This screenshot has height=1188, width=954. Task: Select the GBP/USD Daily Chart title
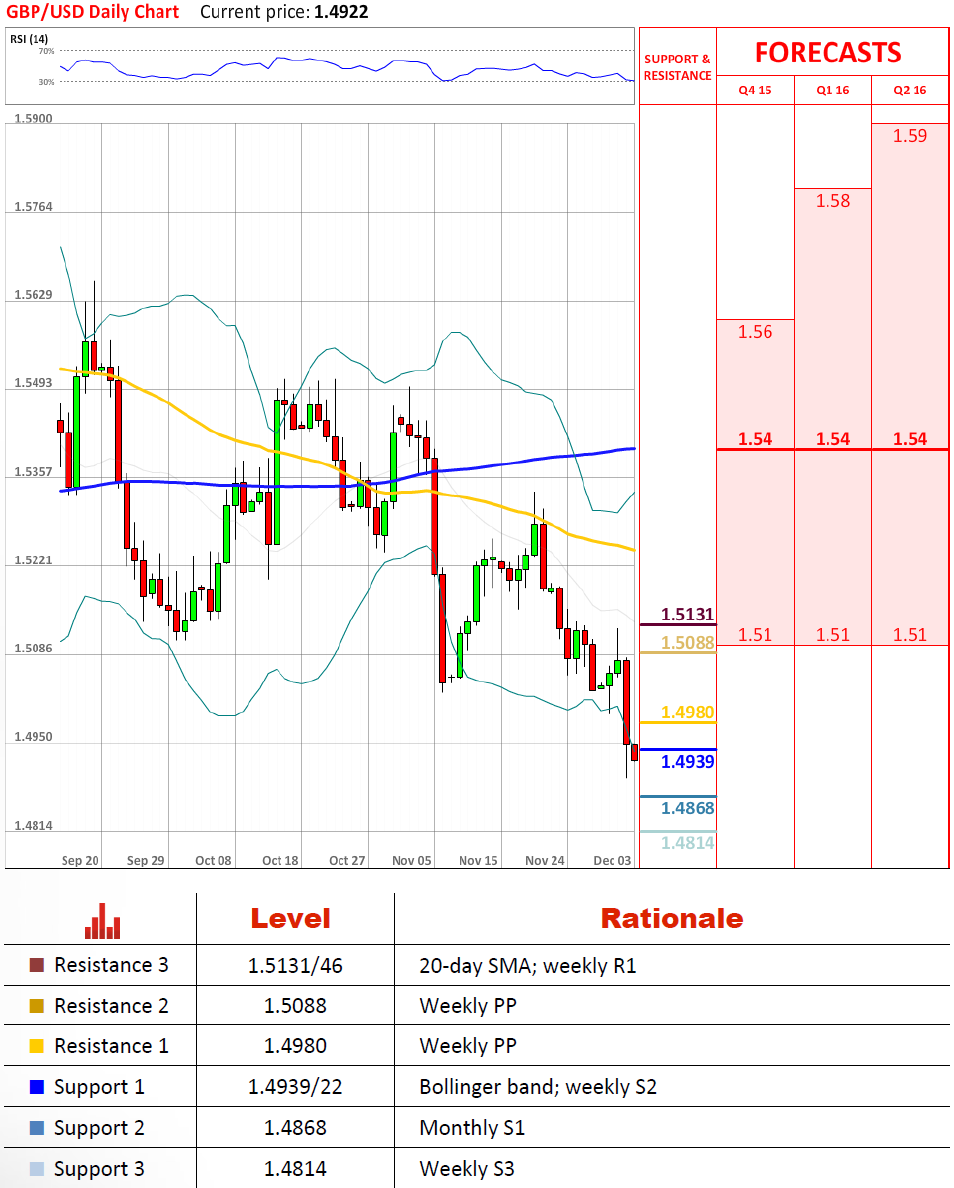coord(92,12)
